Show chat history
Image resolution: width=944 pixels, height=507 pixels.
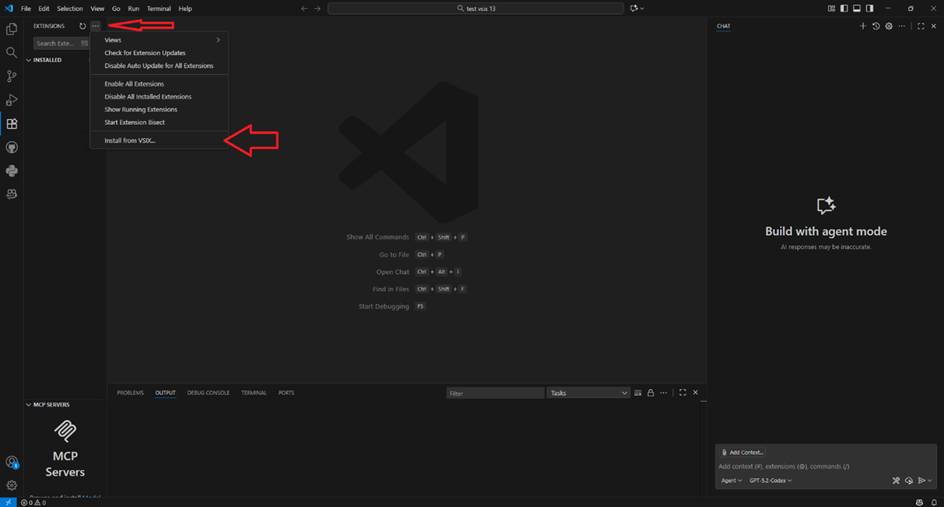(876, 26)
